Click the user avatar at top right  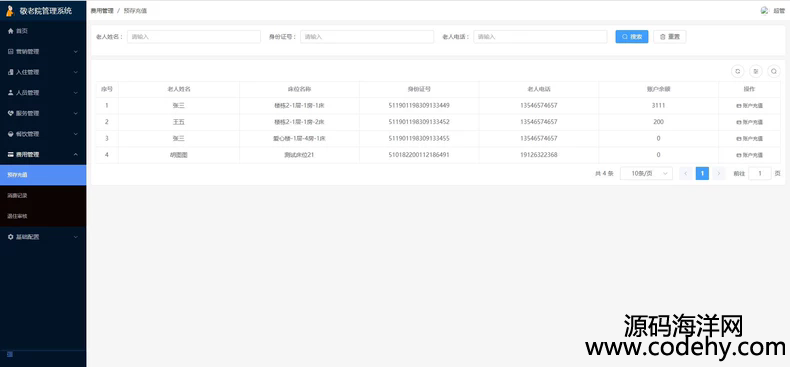click(x=765, y=11)
